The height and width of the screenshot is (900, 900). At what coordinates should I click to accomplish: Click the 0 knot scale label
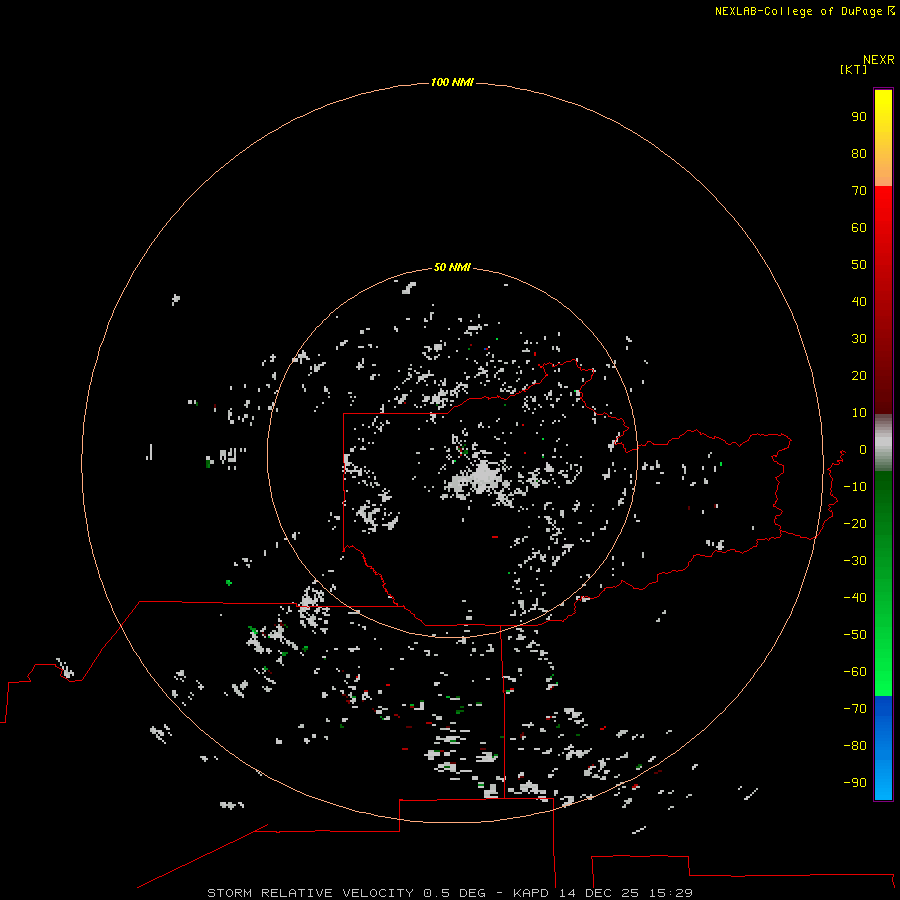[863, 449]
